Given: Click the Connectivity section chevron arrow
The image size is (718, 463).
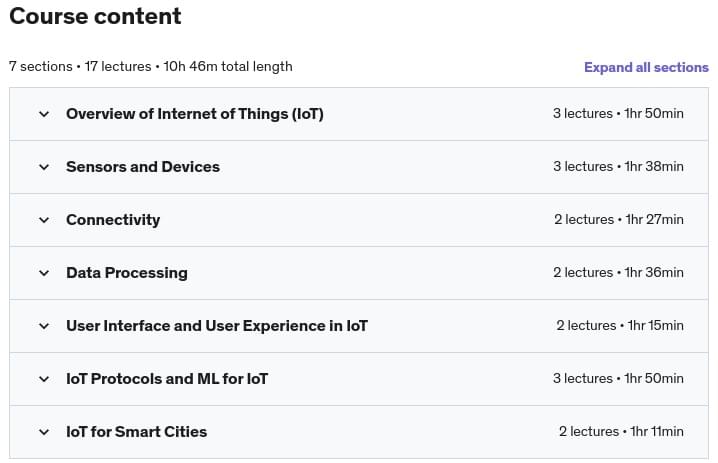Looking at the screenshot, I should coord(44,220).
